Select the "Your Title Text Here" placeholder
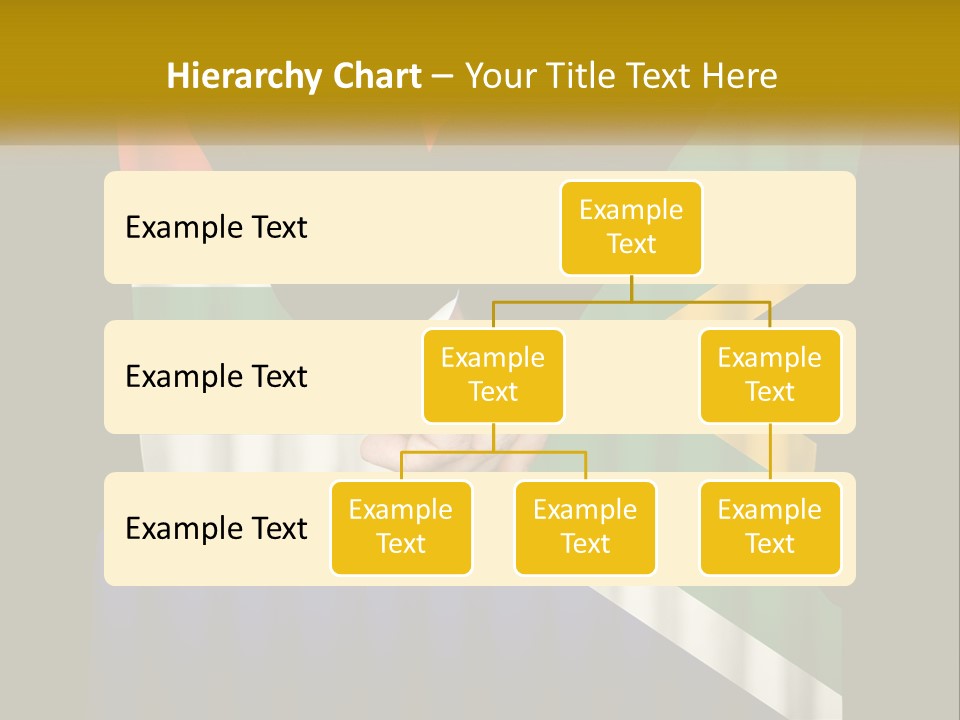This screenshot has width=960, height=720. (x=621, y=76)
